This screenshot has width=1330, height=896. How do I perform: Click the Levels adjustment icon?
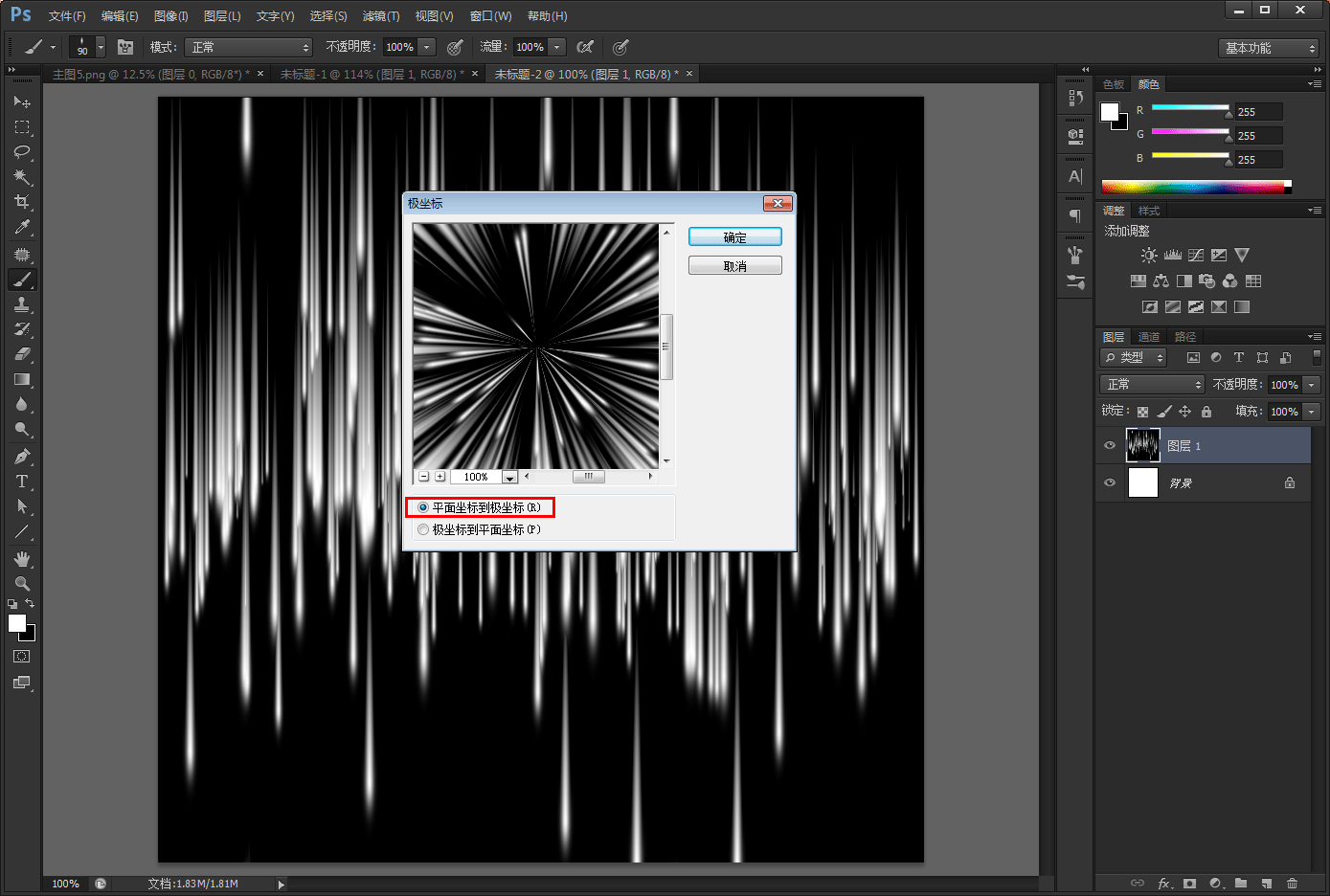[x=1173, y=256]
